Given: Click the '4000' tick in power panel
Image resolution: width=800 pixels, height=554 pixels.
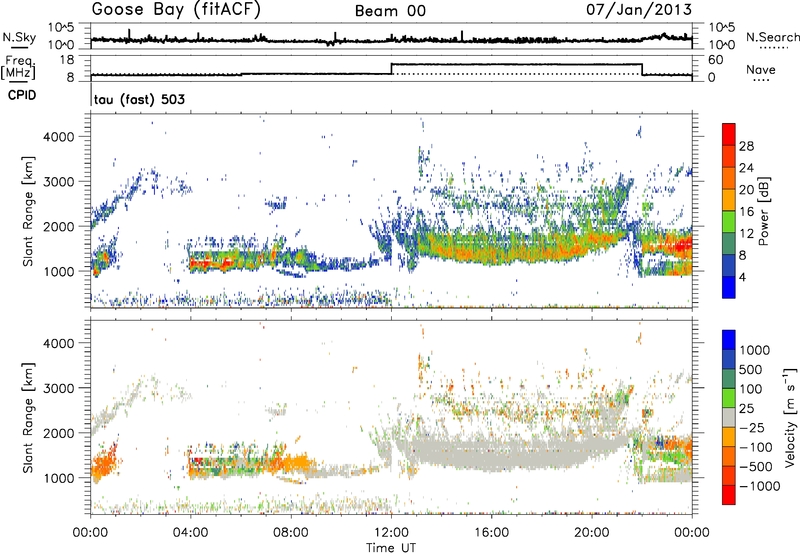Looking at the screenshot, I should (x=58, y=137).
